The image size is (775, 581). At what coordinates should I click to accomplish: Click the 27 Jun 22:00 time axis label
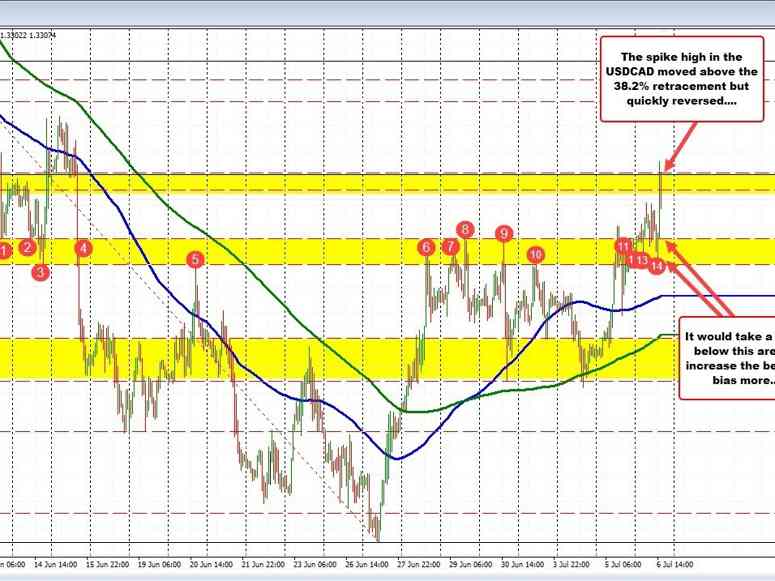click(x=419, y=564)
